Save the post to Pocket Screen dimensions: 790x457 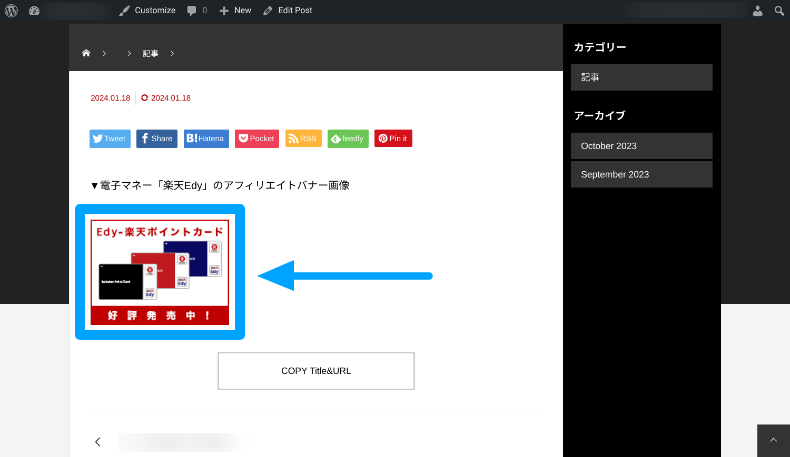(257, 139)
